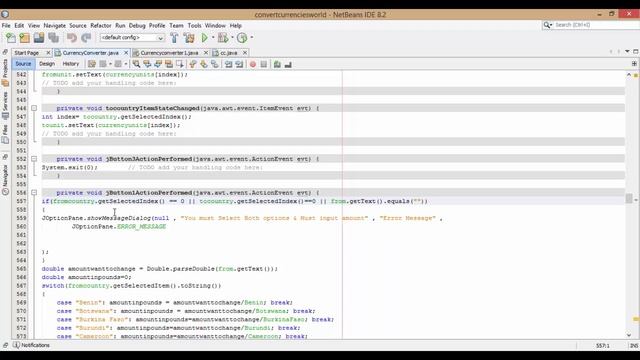This screenshot has height=360, width=640.
Task: Open the Refactor menu
Action: tap(101, 25)
